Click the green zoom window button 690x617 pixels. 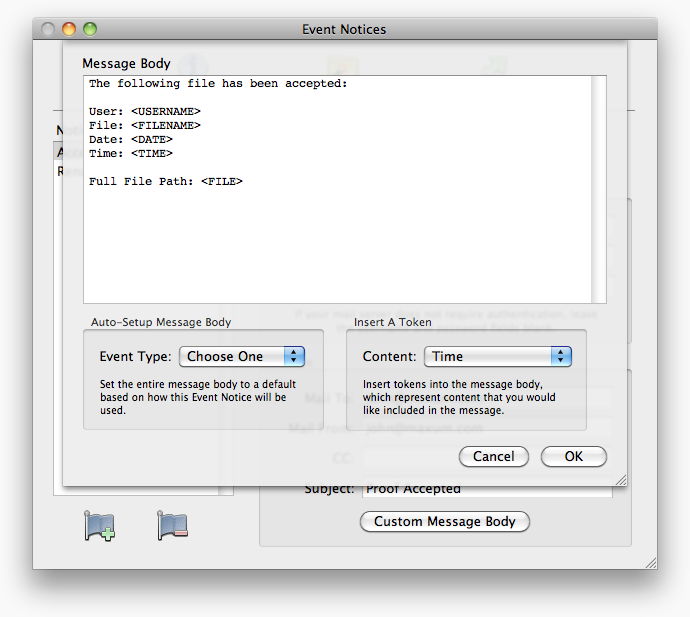click(89, 30)
